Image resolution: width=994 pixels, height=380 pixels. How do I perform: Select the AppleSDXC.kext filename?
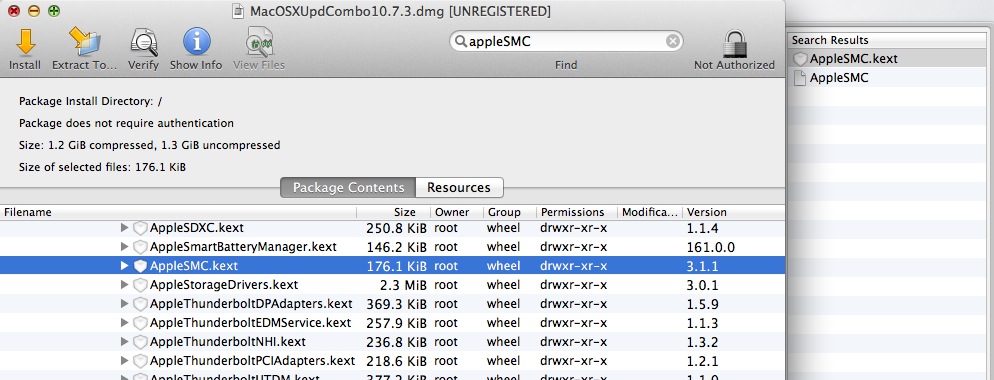(197, 228)
